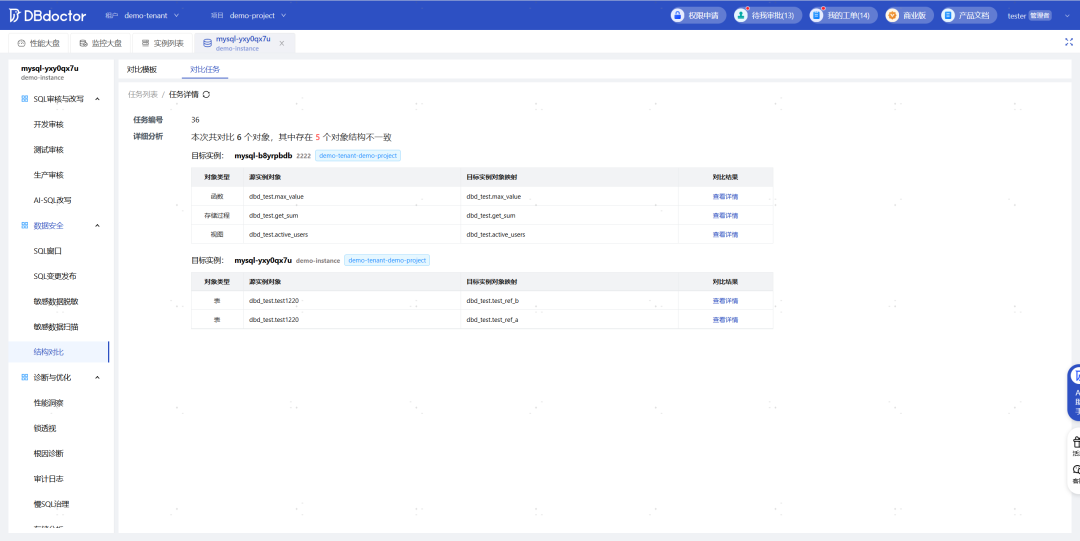Click the 数据安全 grid icon

tap(25, 225)
